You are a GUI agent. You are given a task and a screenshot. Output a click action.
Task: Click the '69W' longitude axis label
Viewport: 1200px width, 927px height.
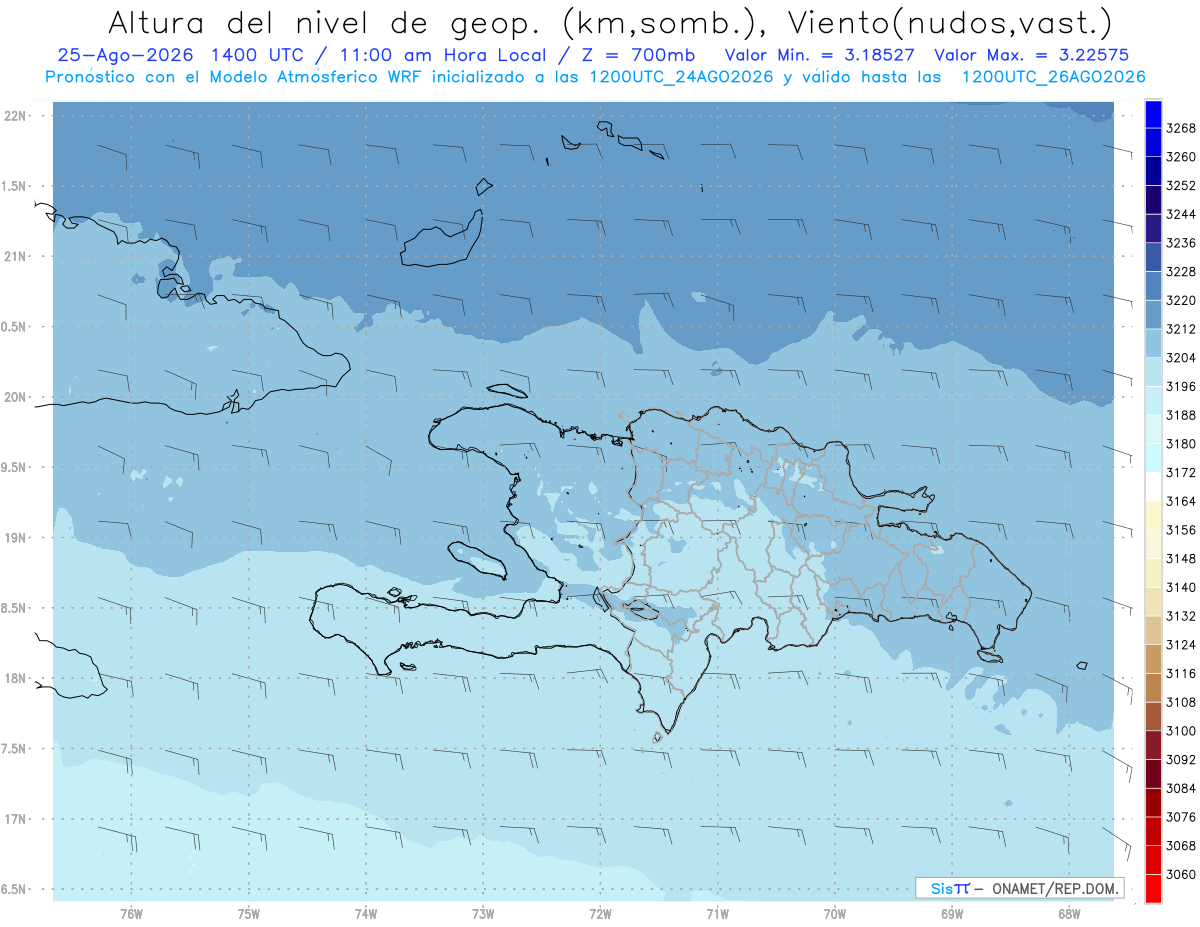[952, 914]
